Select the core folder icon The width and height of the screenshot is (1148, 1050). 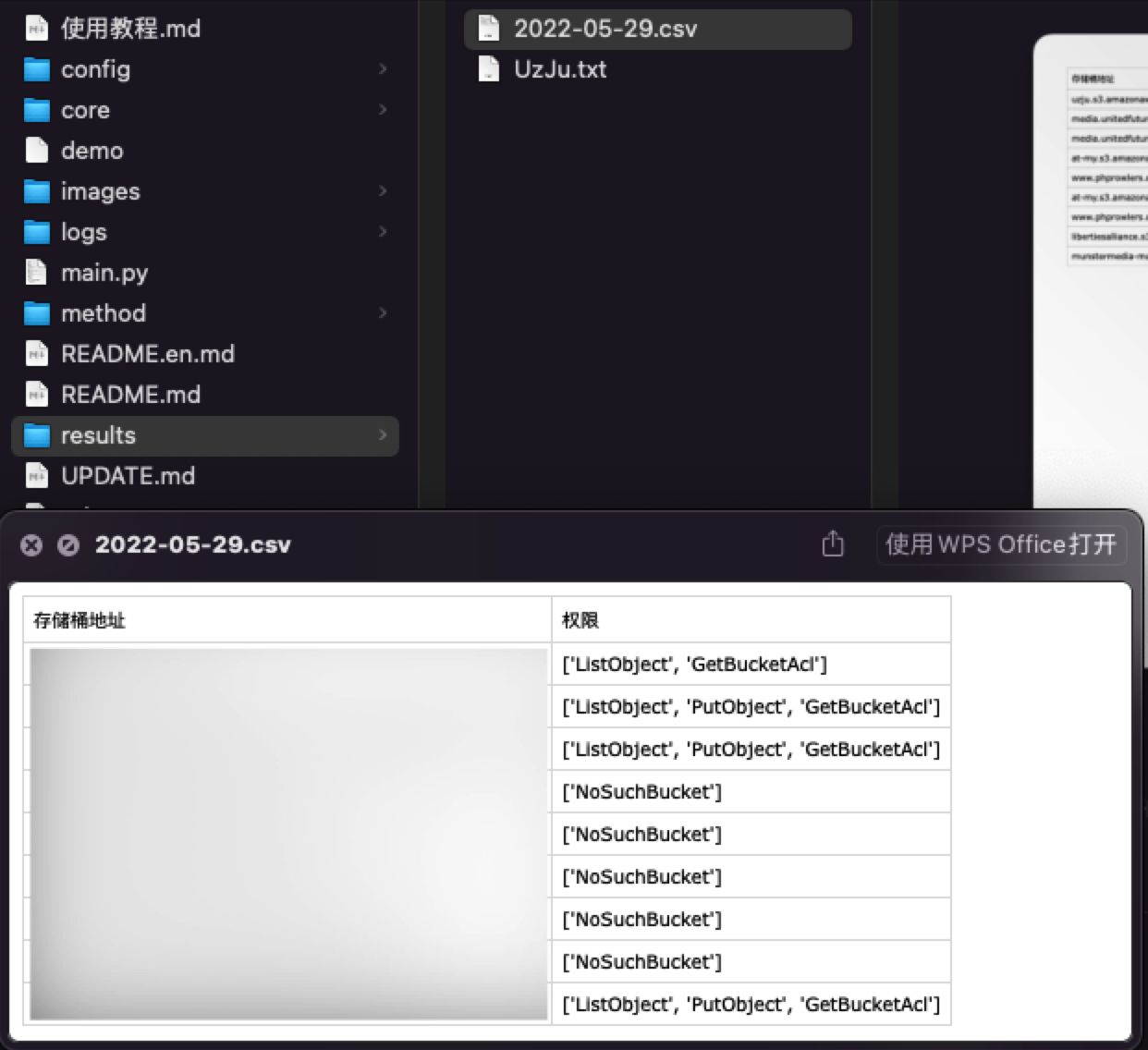(x=36, y=110)
